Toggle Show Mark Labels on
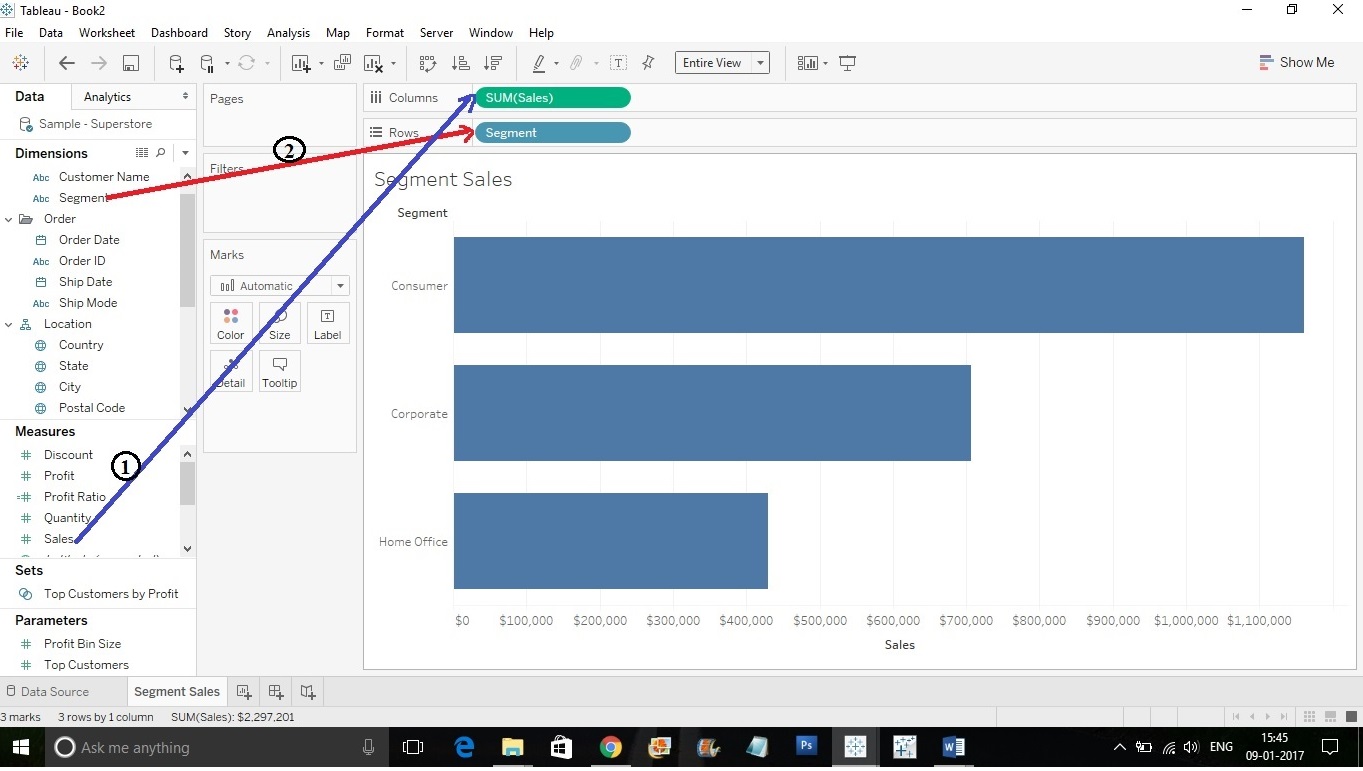Image resolution: width=1363 pixels, height=771 pixels. [x=618, y=62]
